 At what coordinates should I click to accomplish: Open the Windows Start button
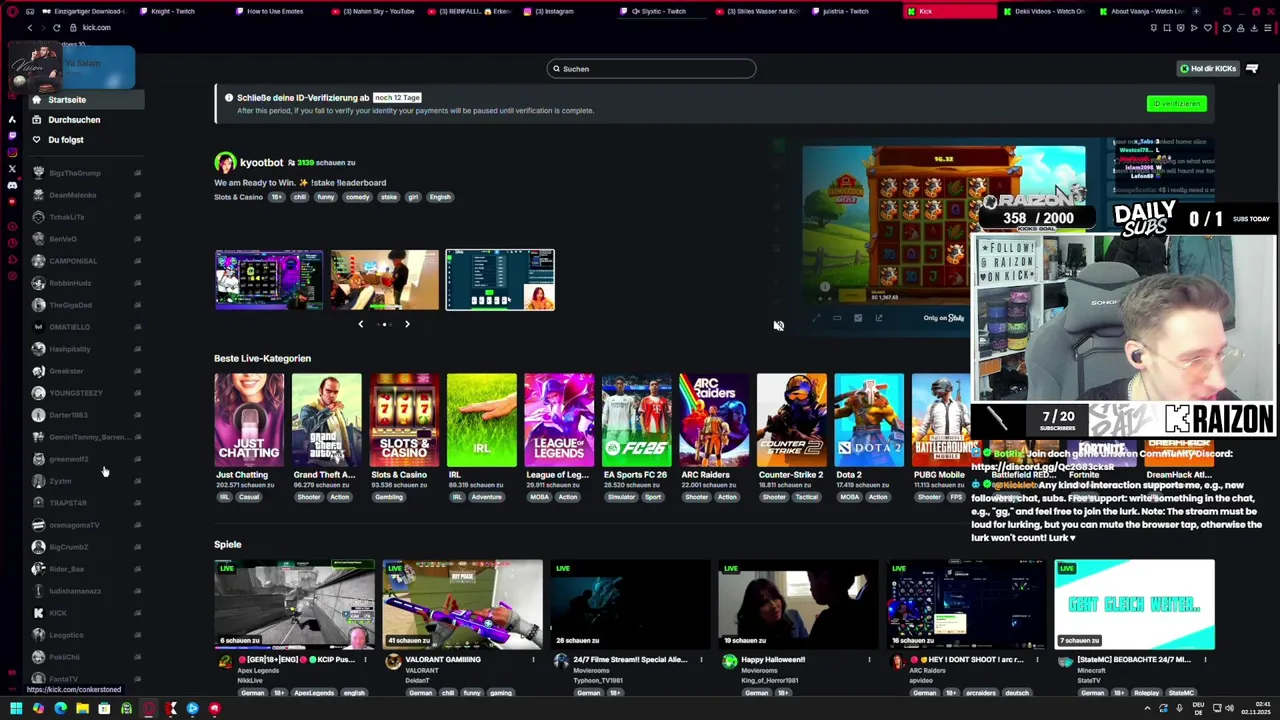click(16, 709)
